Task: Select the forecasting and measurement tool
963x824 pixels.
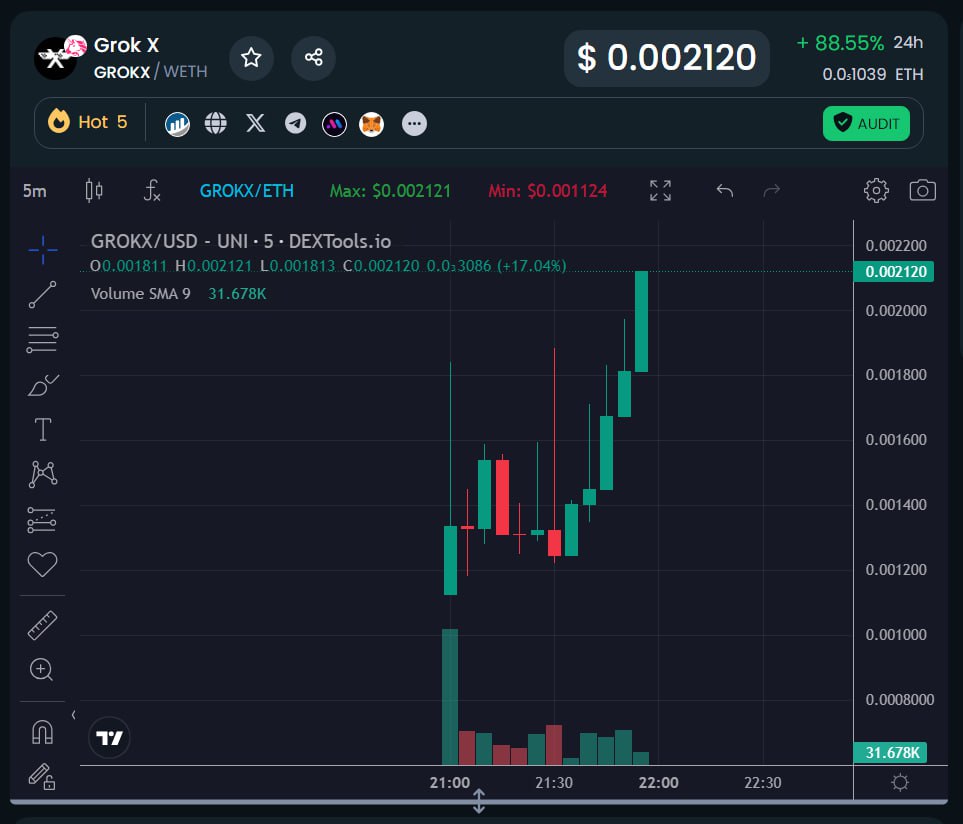Action: [42, 520]
